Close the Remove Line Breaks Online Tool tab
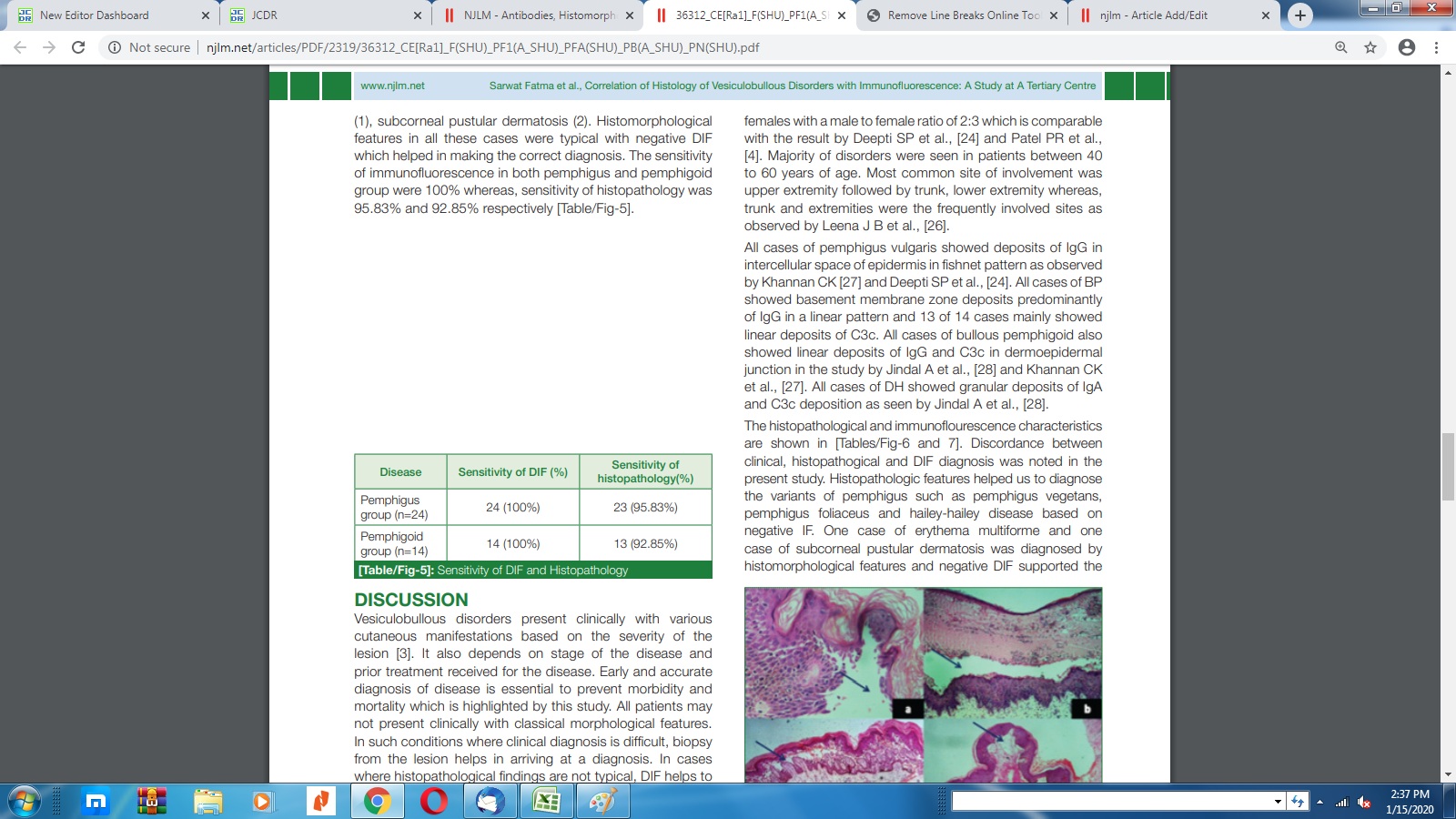 pyautogui.click(x=1054, y=15)
